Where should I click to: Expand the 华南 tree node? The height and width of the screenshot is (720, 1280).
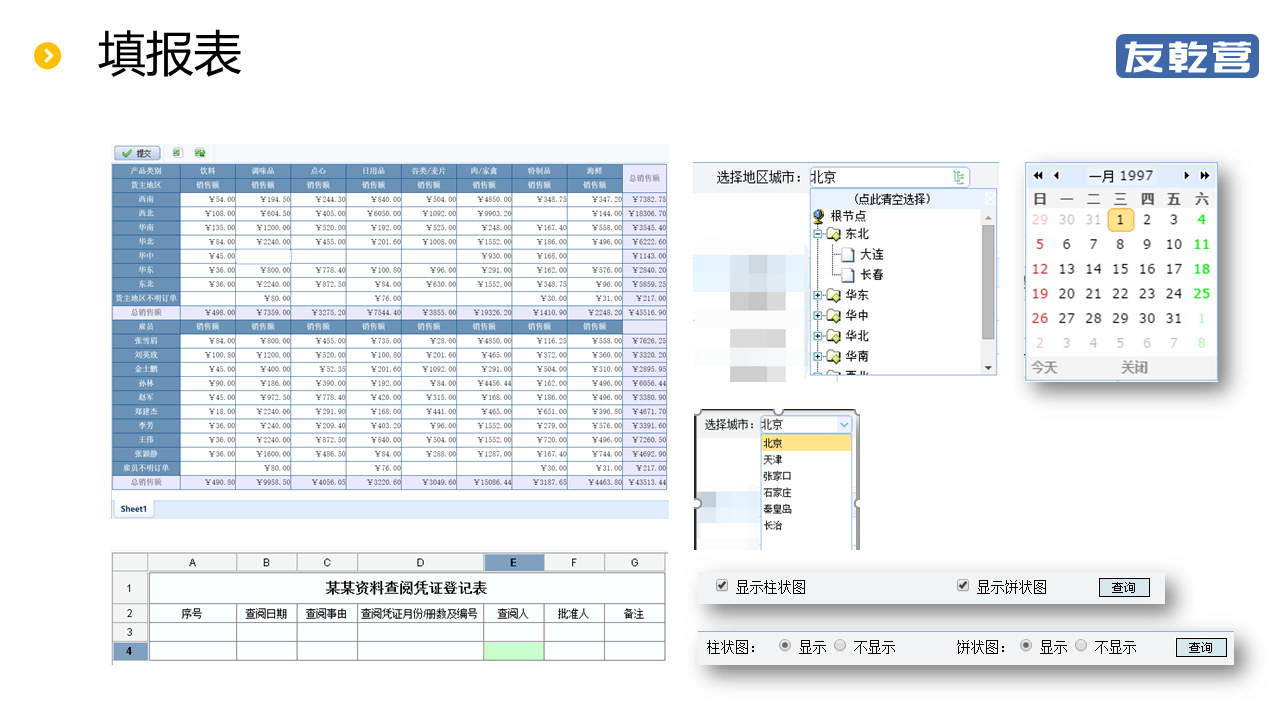(x=818, y=356)
